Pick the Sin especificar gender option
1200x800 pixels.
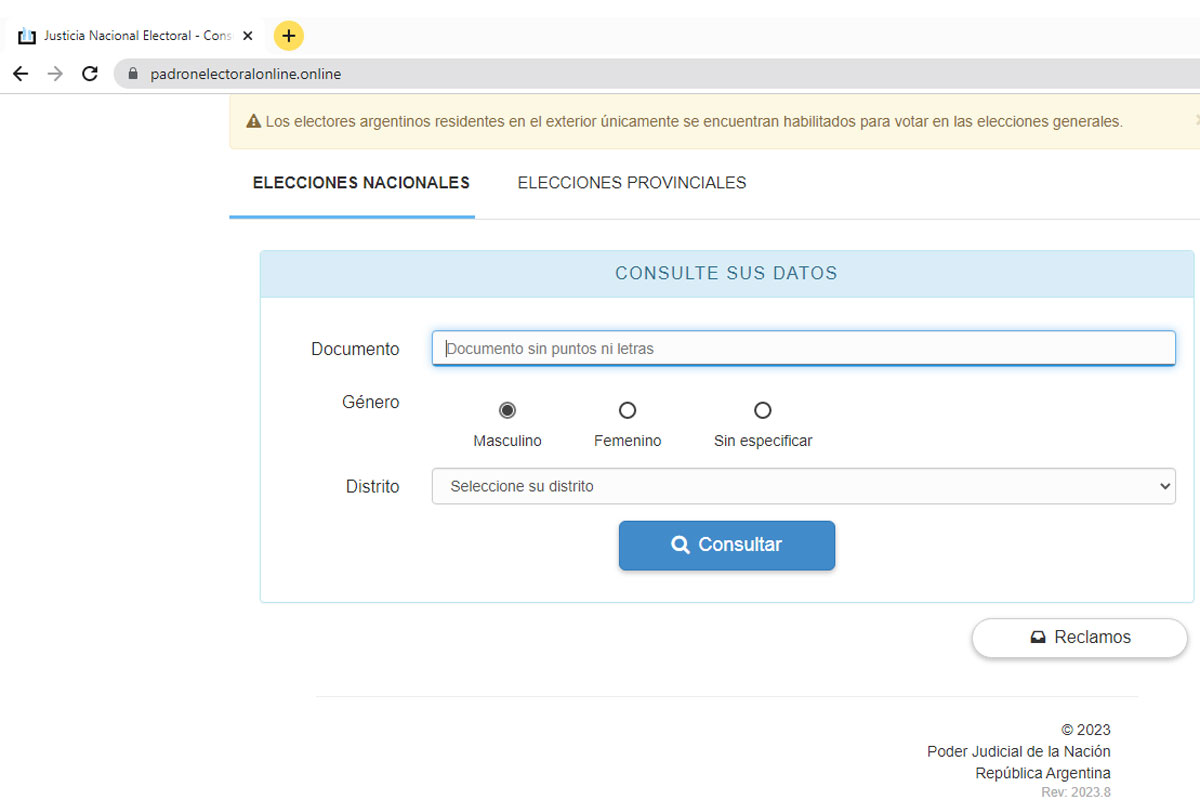[762, 410]
